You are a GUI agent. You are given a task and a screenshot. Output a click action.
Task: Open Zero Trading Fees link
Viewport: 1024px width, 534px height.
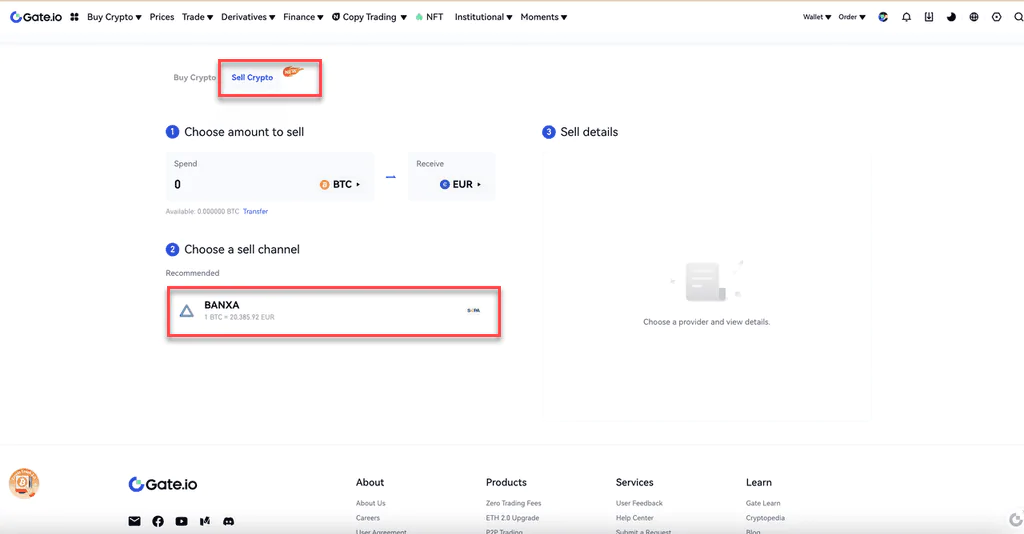[513, 503]
